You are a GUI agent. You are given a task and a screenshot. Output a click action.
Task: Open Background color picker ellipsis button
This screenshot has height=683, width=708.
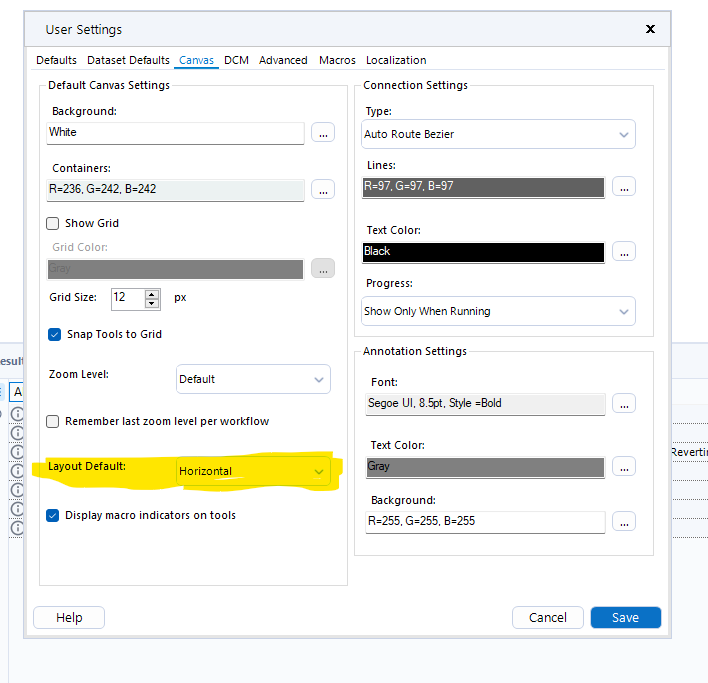click(x=322, y=132)
